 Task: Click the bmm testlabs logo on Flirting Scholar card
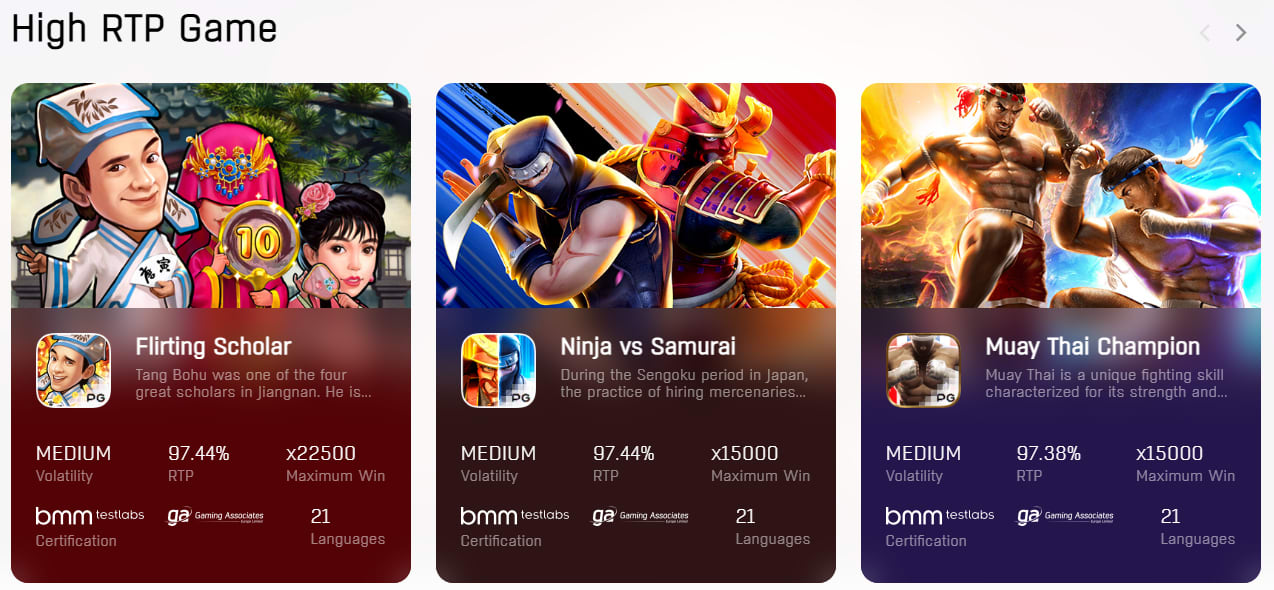click(x=90, y=516)
